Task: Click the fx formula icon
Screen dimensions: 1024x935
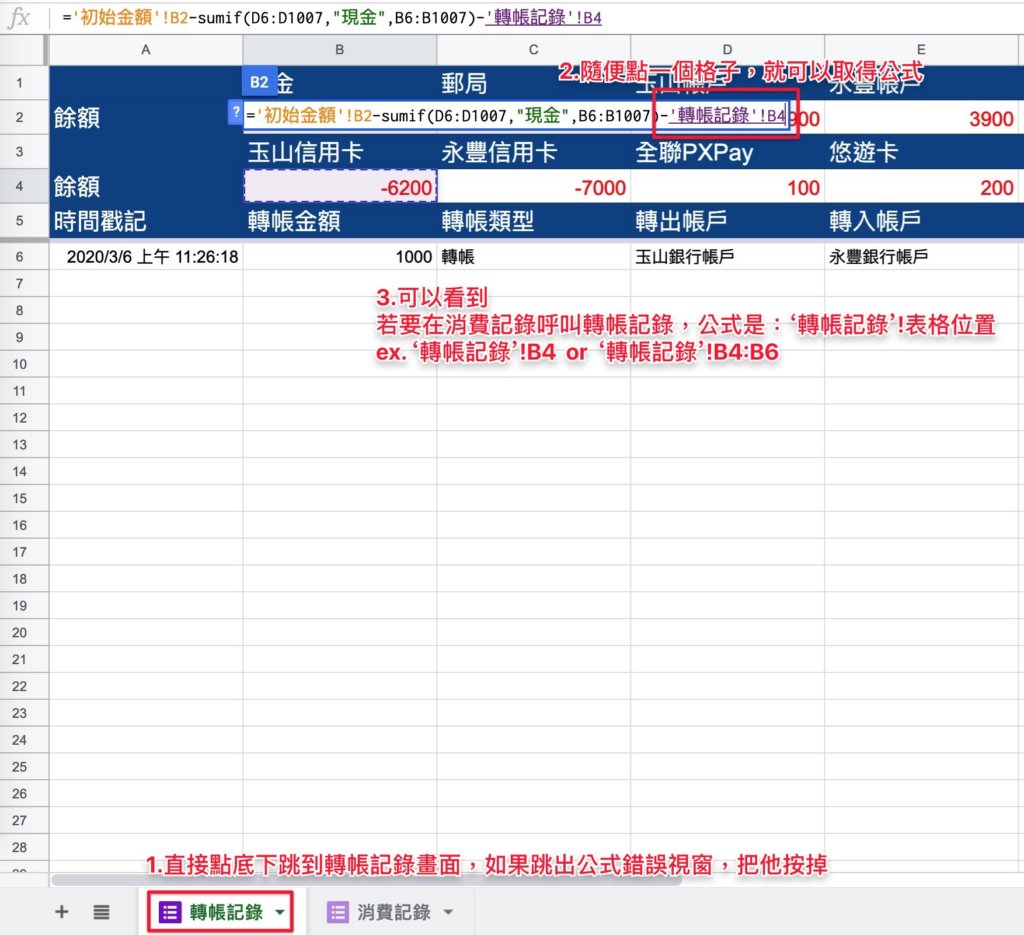Action: [19, 18]
